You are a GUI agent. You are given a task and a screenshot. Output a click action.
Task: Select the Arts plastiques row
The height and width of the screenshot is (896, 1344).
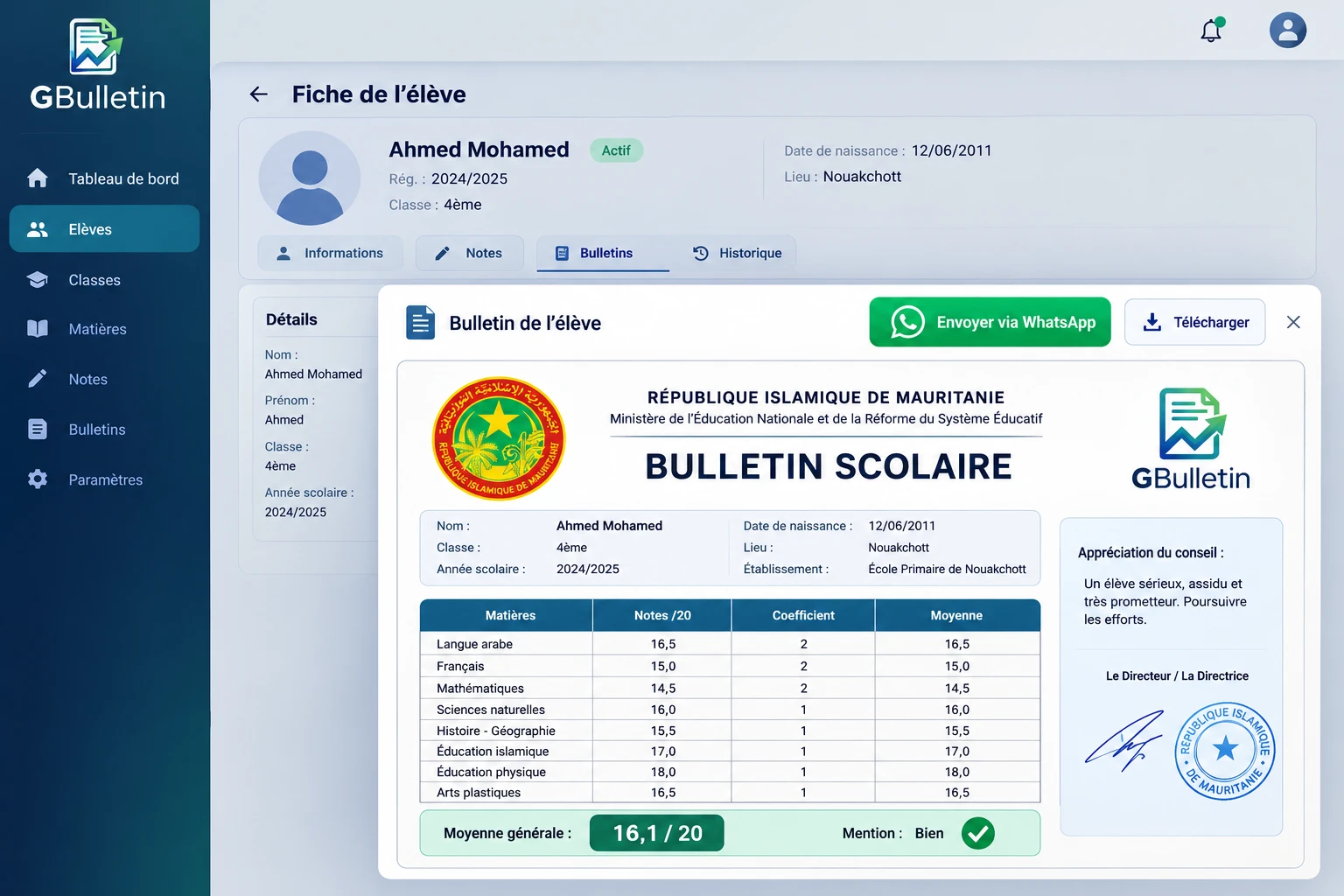coord(730,792)
